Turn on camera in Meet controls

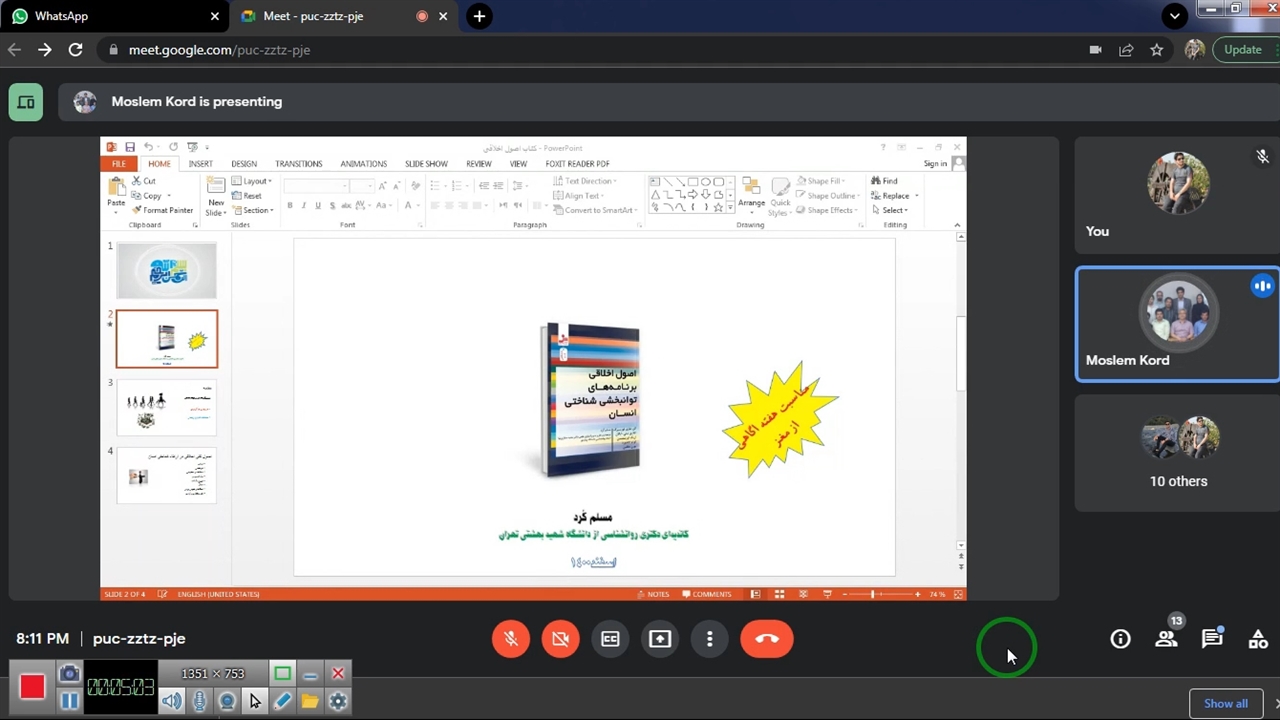click(560, 639)
